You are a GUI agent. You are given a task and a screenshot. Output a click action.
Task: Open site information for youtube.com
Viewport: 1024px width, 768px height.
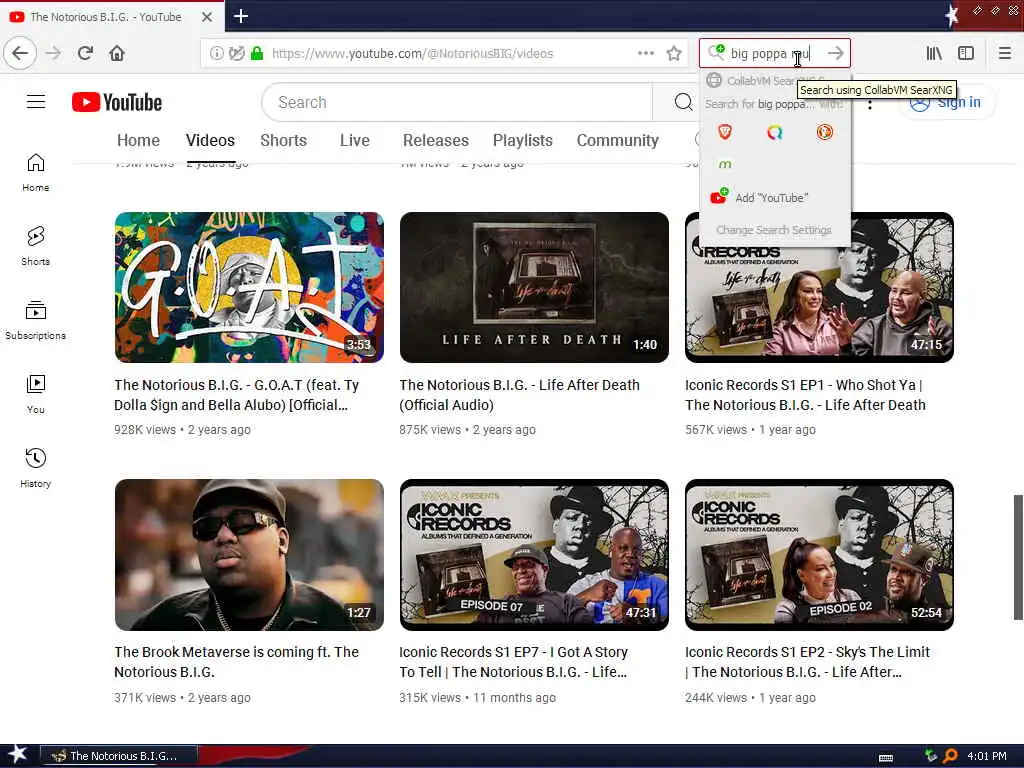[216, 54]
